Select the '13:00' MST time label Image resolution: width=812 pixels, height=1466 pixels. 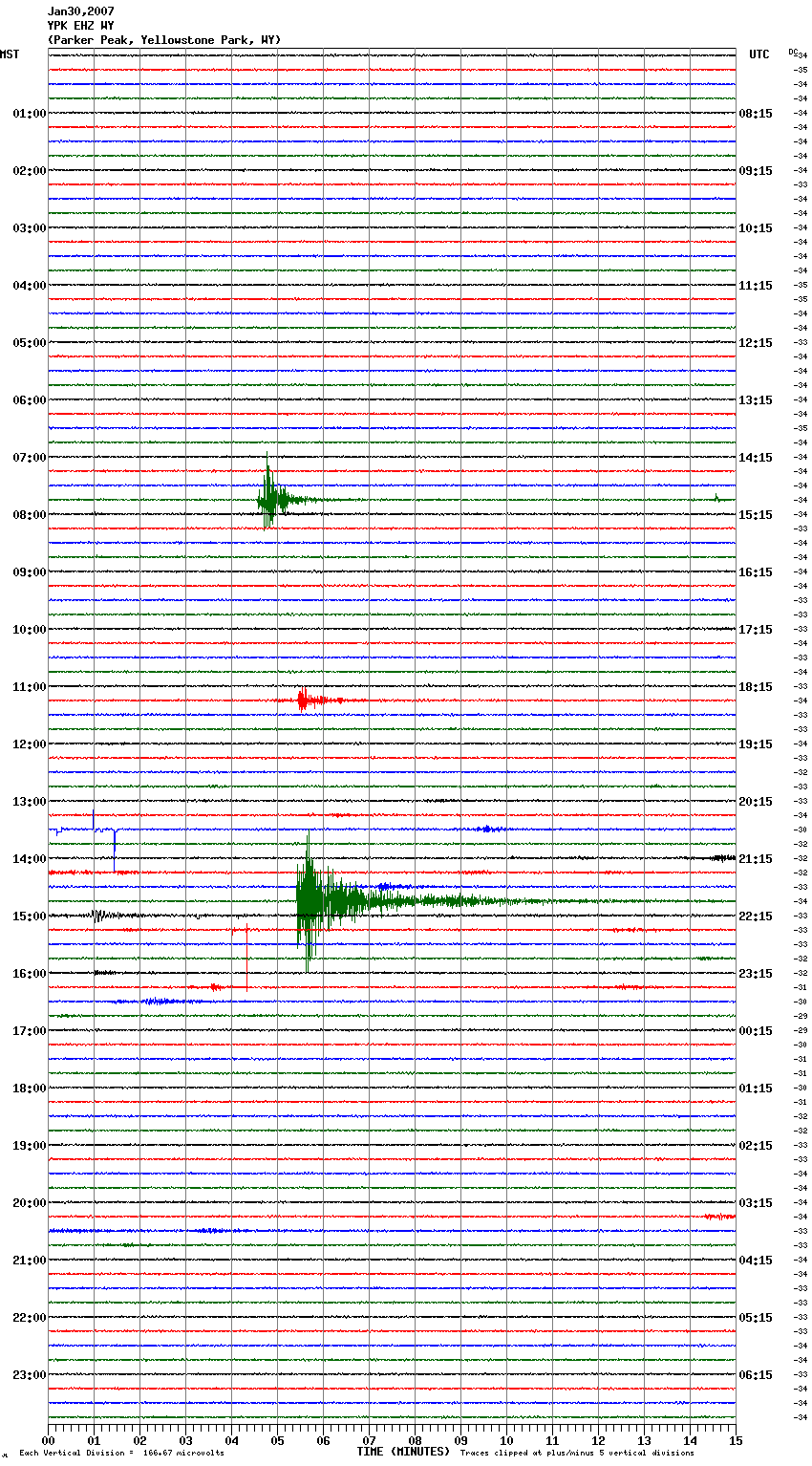coord(30,802)
